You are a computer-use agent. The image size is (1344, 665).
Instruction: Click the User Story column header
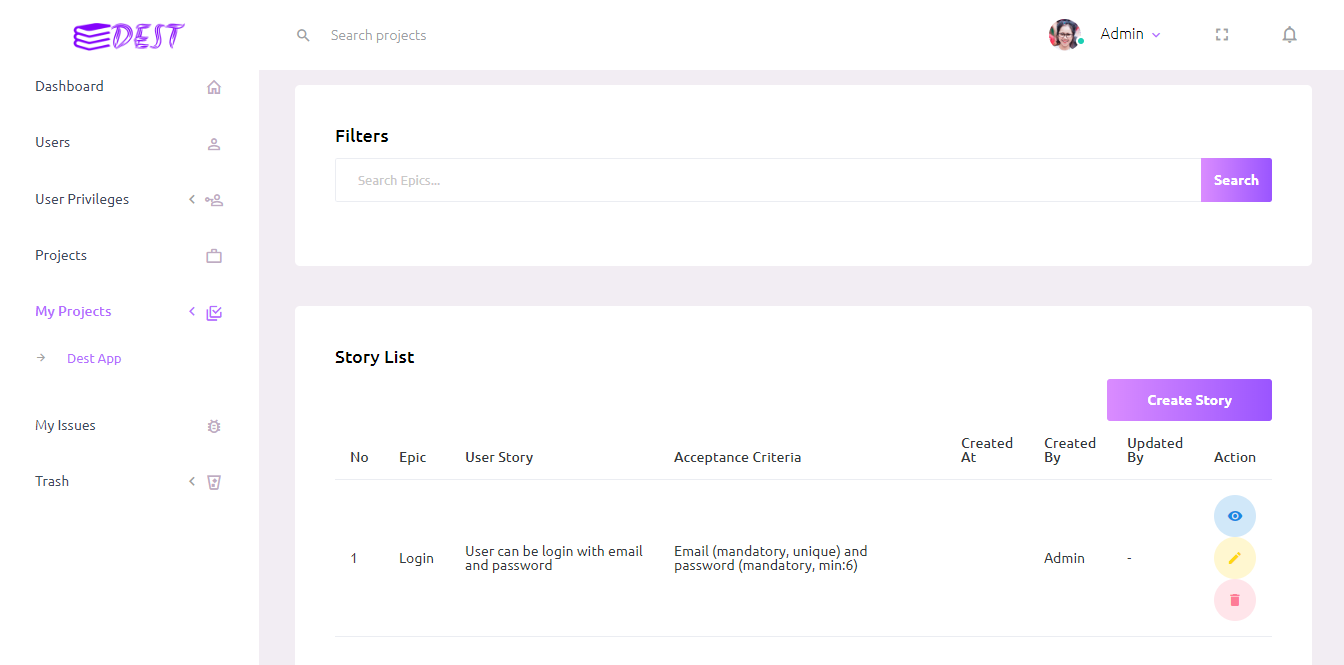coord(499,457)
